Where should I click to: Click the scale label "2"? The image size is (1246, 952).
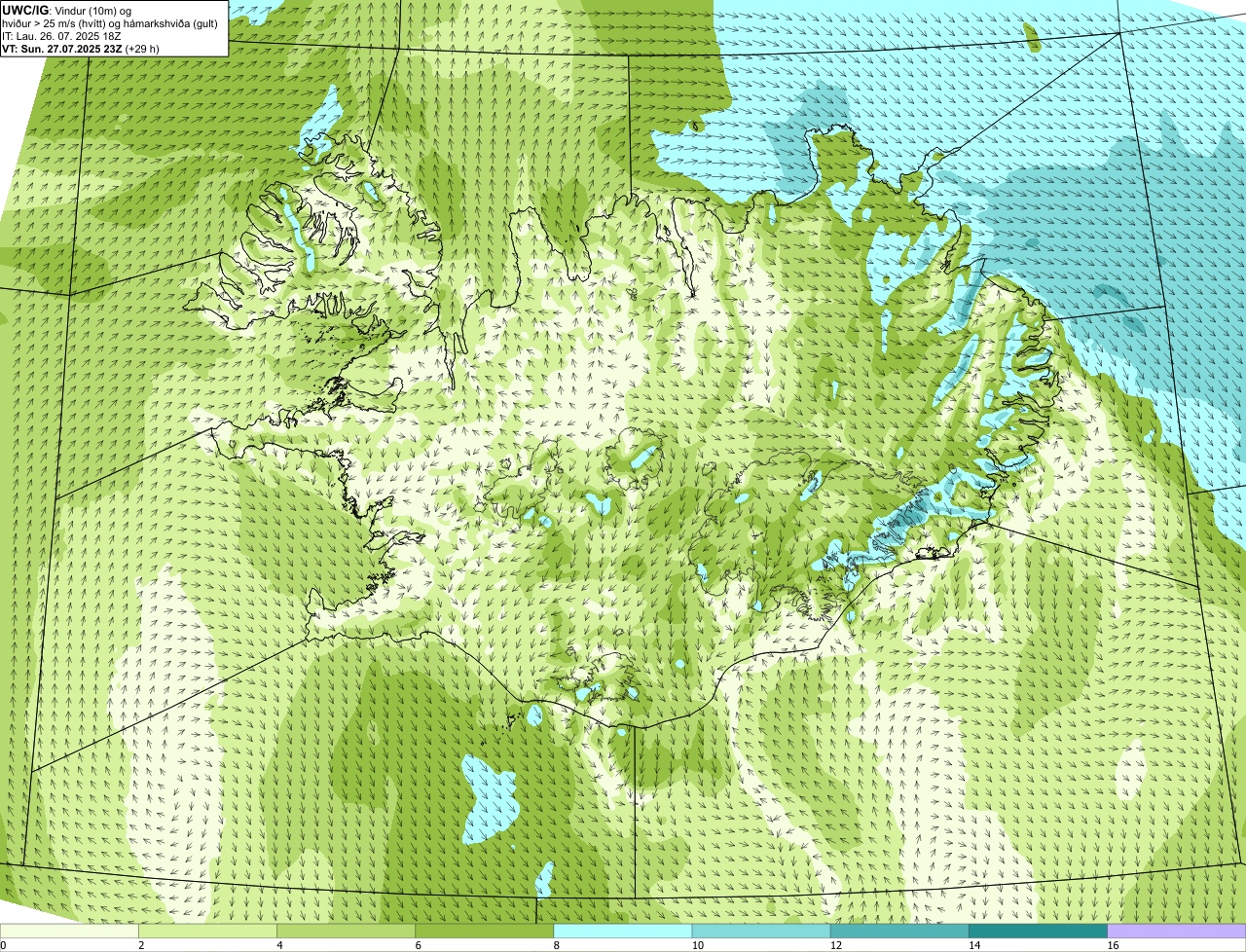pyautogui.click(x=141, y=945)
